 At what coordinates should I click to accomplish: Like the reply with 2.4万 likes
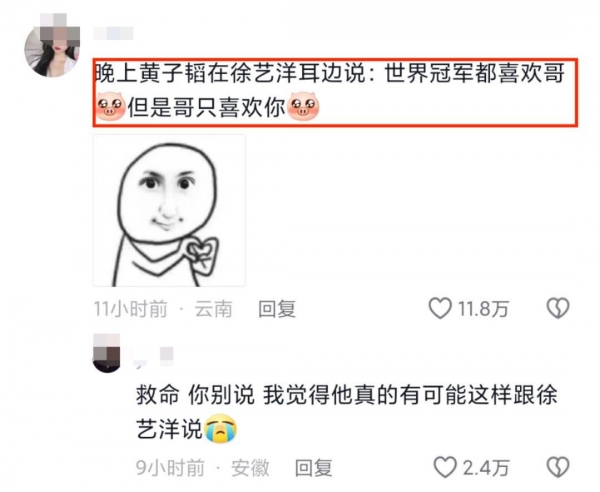click(x=445, y=467)
